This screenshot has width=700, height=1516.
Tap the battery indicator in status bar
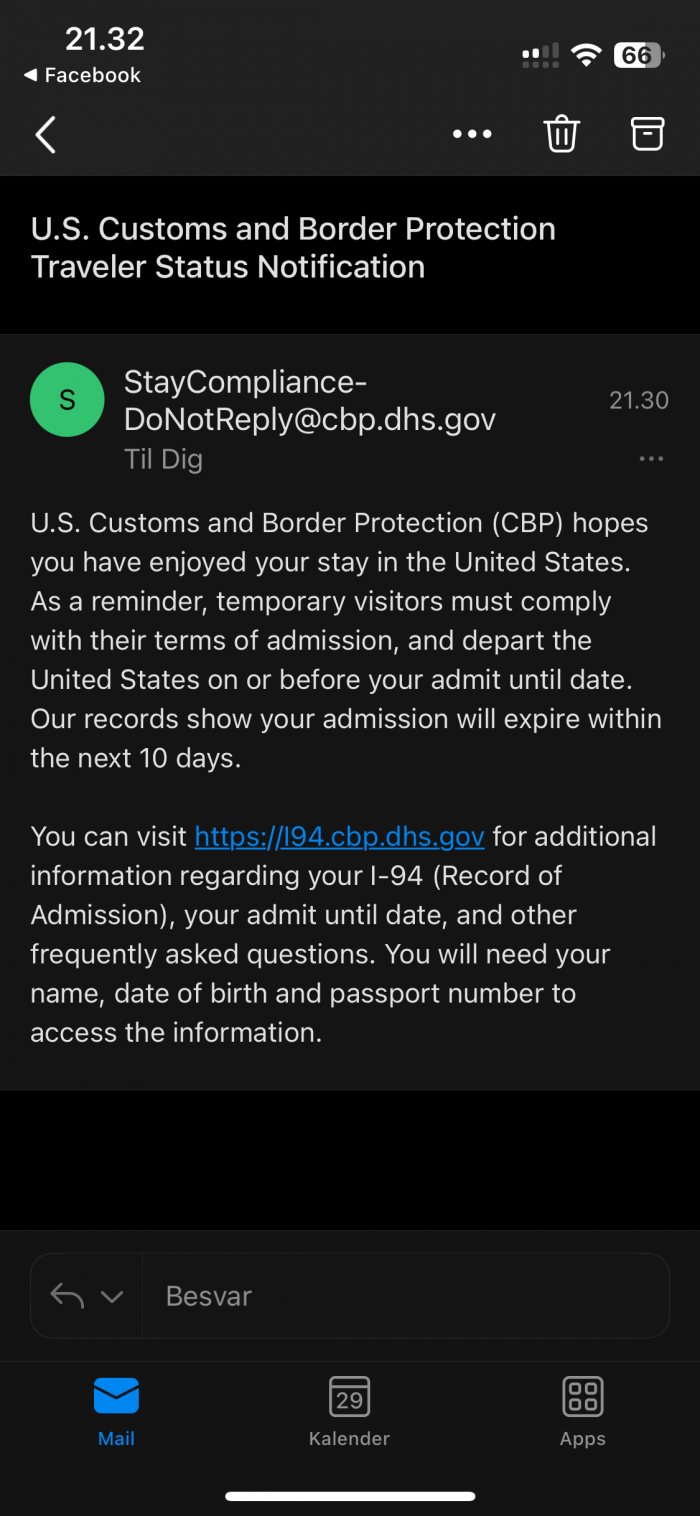639,55
